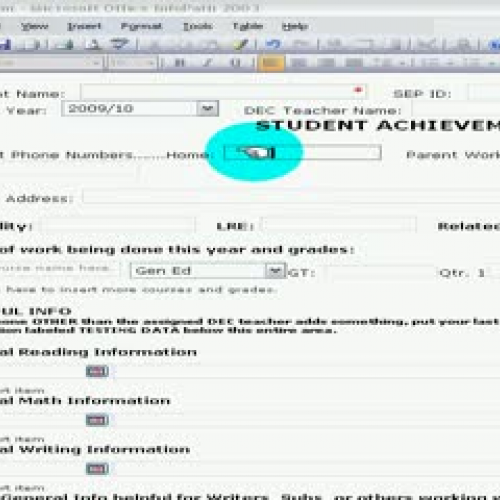This screenshot has width=500, height=500.
Task: Click the DEC Teacher Name field
Action: [456, 109]
